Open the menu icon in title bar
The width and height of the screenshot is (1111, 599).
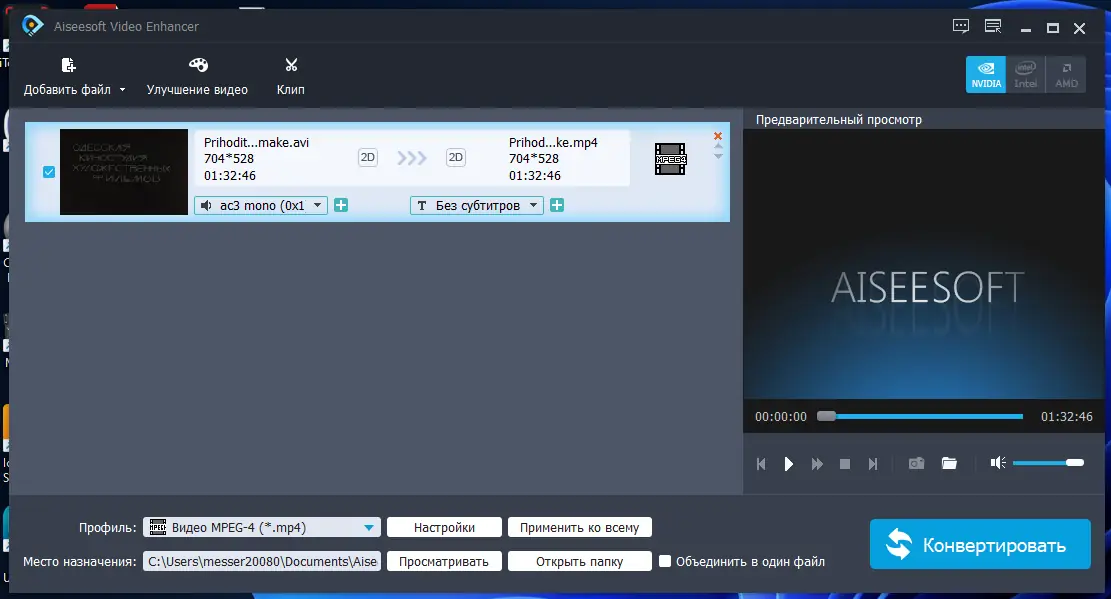(993, 27)
